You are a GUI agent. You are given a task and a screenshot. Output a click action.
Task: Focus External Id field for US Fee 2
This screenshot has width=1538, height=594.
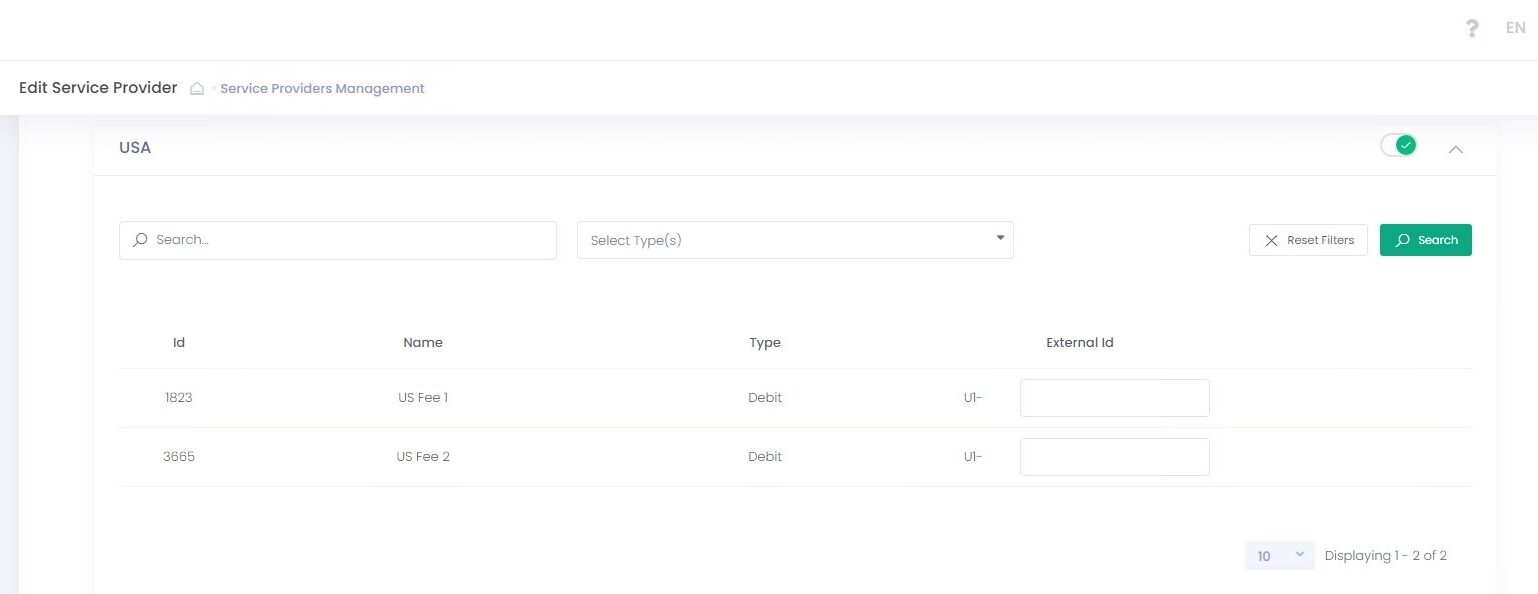[x=1114, y=457]
